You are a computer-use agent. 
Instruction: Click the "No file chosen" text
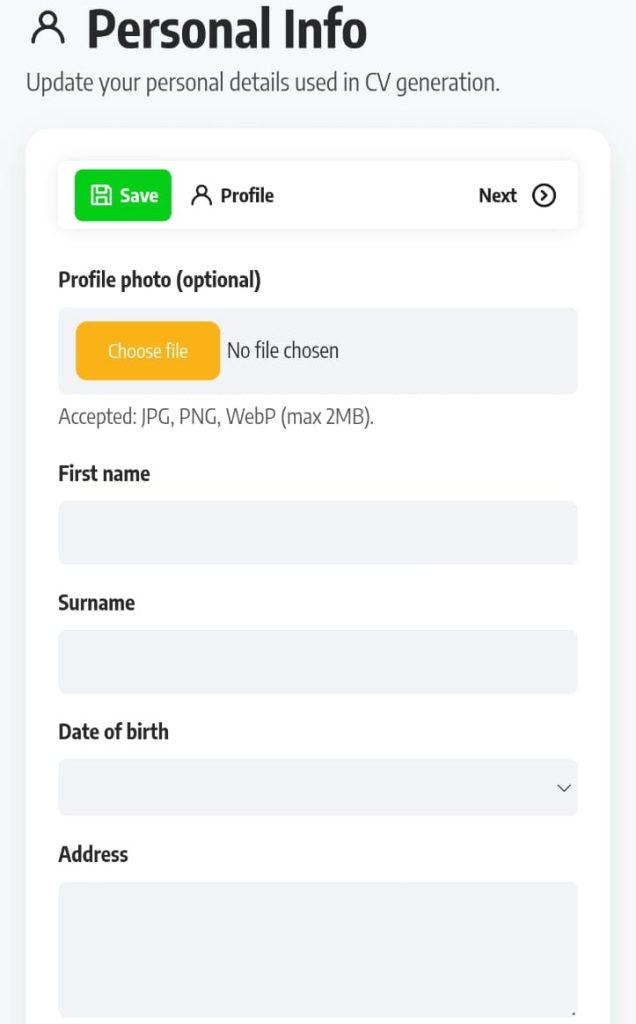point(283,351)
